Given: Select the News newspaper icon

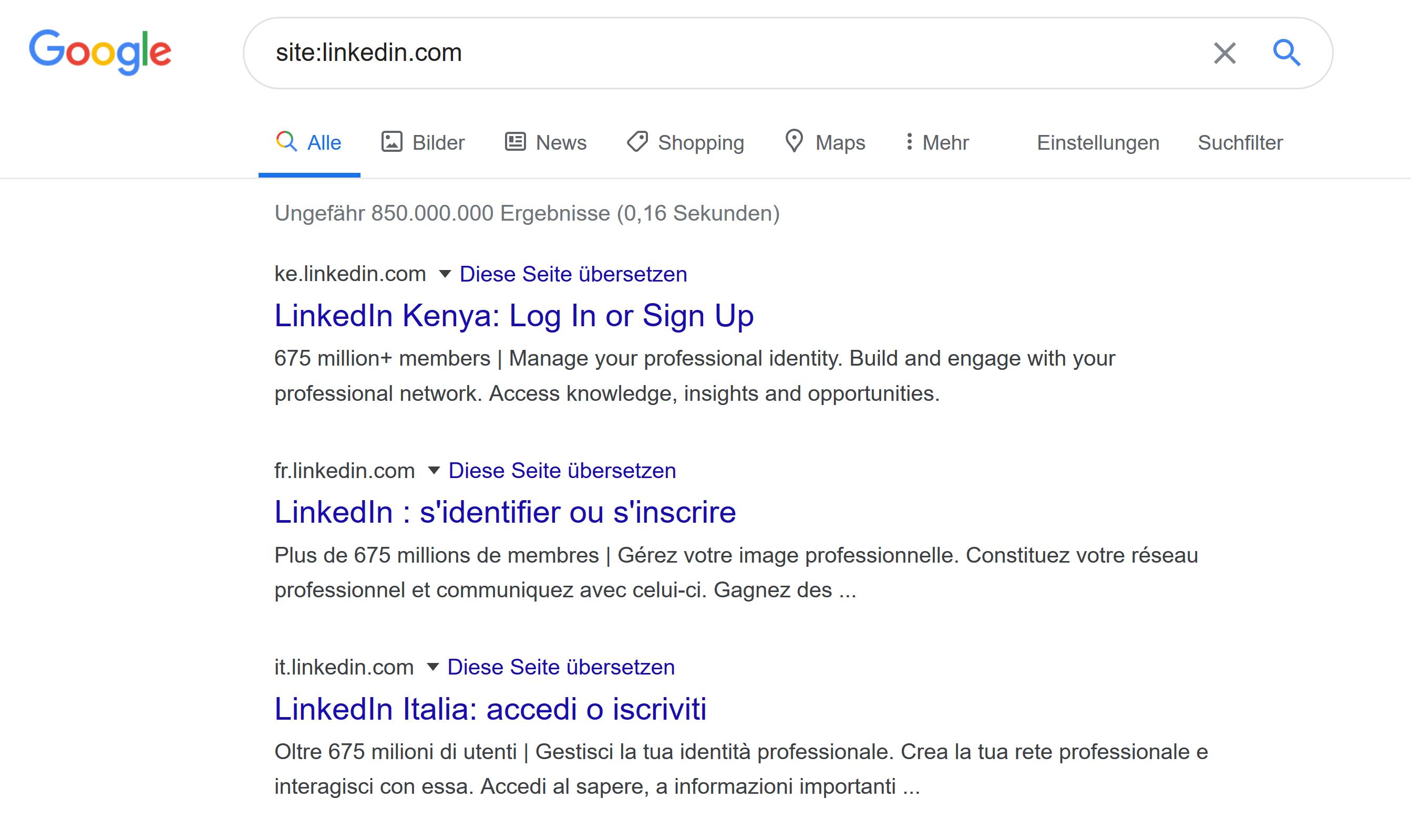Looking at the screenshot, I should click(x=514, y=142).
